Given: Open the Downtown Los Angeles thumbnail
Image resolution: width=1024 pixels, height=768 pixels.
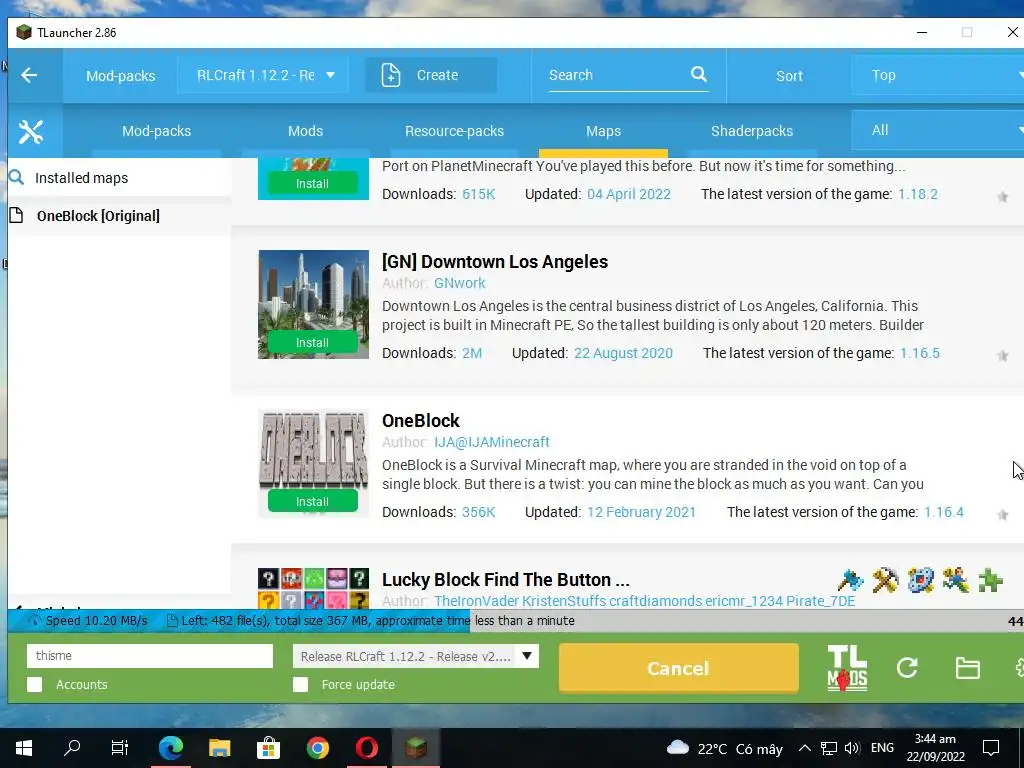Looking at the screenshot, I should pyautogui.click(x=313, y=304).
